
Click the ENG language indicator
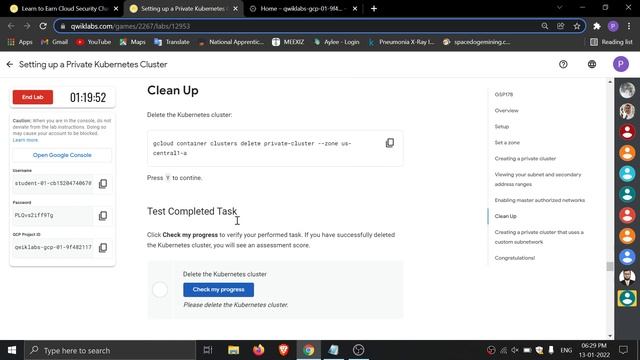pos(566,350)
